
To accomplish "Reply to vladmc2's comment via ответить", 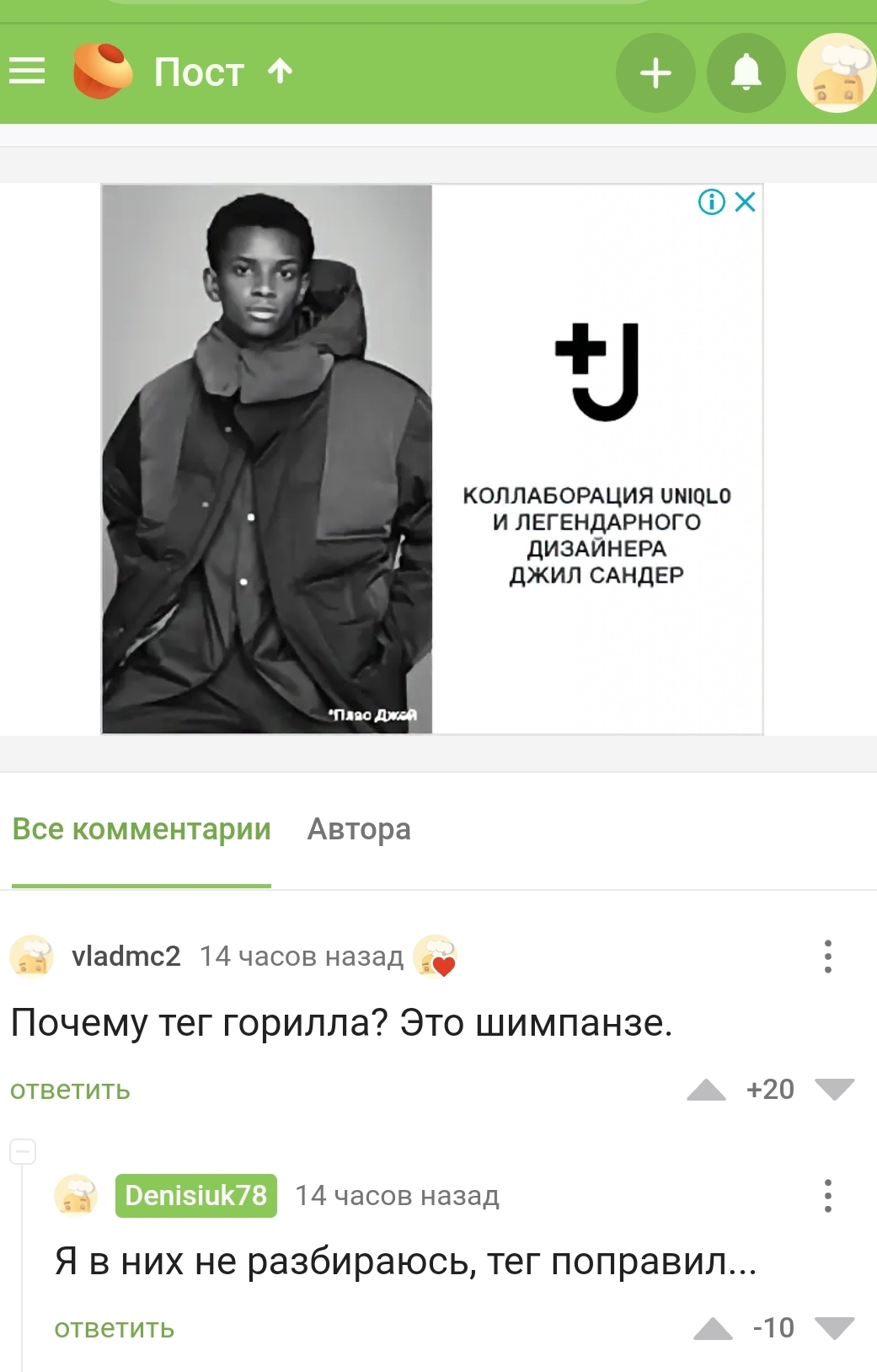I will (70, 1090).
